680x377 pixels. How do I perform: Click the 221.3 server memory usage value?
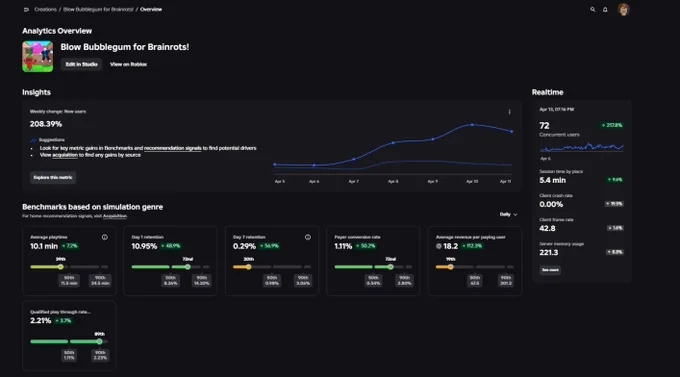[549, 252]
